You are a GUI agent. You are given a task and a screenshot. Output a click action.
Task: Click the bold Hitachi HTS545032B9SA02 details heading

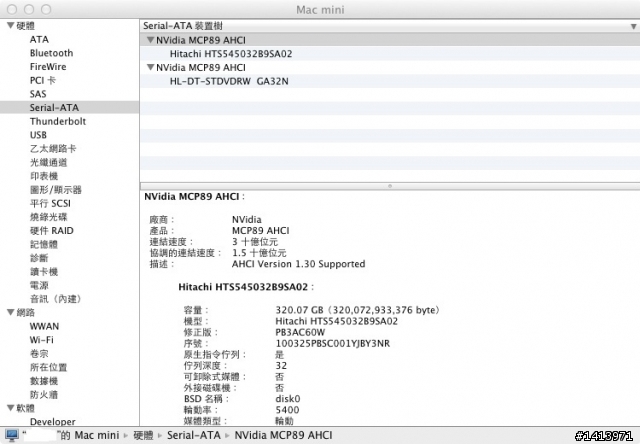[x=243, y=287]
